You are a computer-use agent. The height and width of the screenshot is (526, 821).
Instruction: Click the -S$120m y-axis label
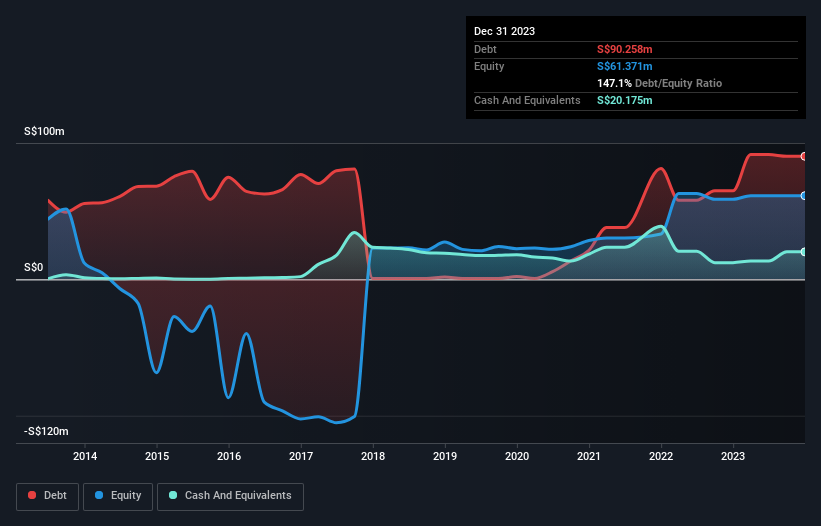(x=46, y=431)
